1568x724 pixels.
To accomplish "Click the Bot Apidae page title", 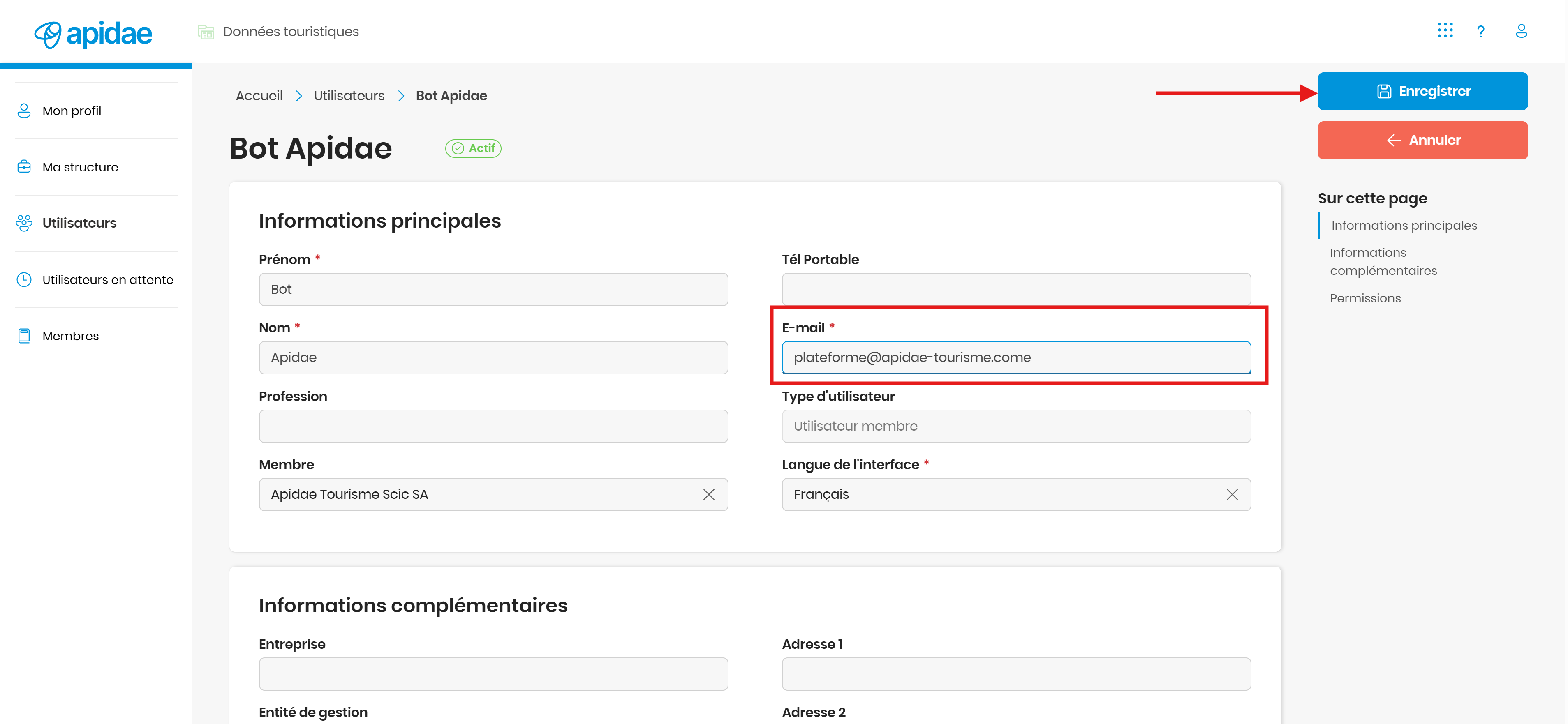I will coord(311,148).
